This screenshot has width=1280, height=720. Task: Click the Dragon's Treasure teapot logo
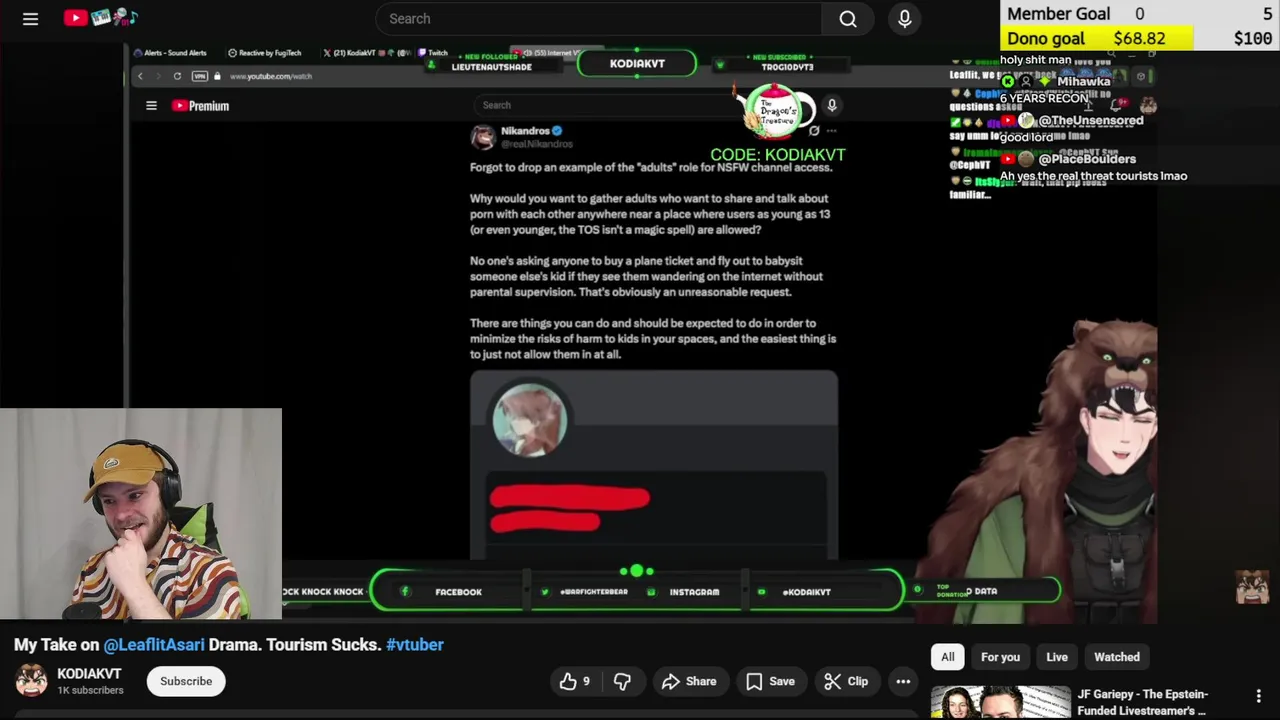point(776,112)
